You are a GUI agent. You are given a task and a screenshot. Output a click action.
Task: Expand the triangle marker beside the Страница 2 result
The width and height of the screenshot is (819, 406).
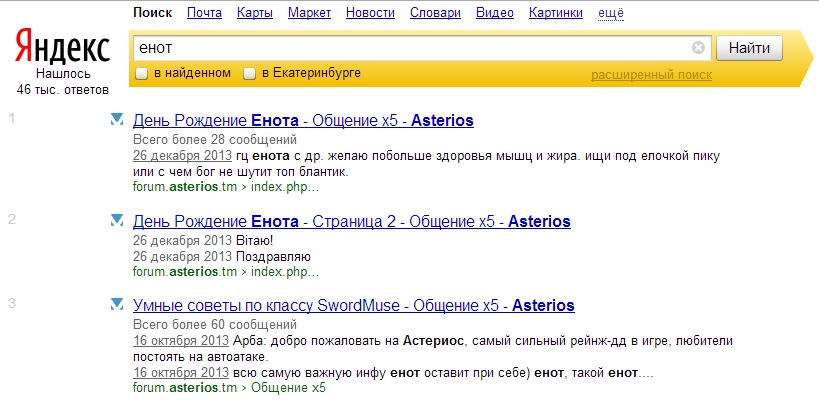(x=117, y=221)
